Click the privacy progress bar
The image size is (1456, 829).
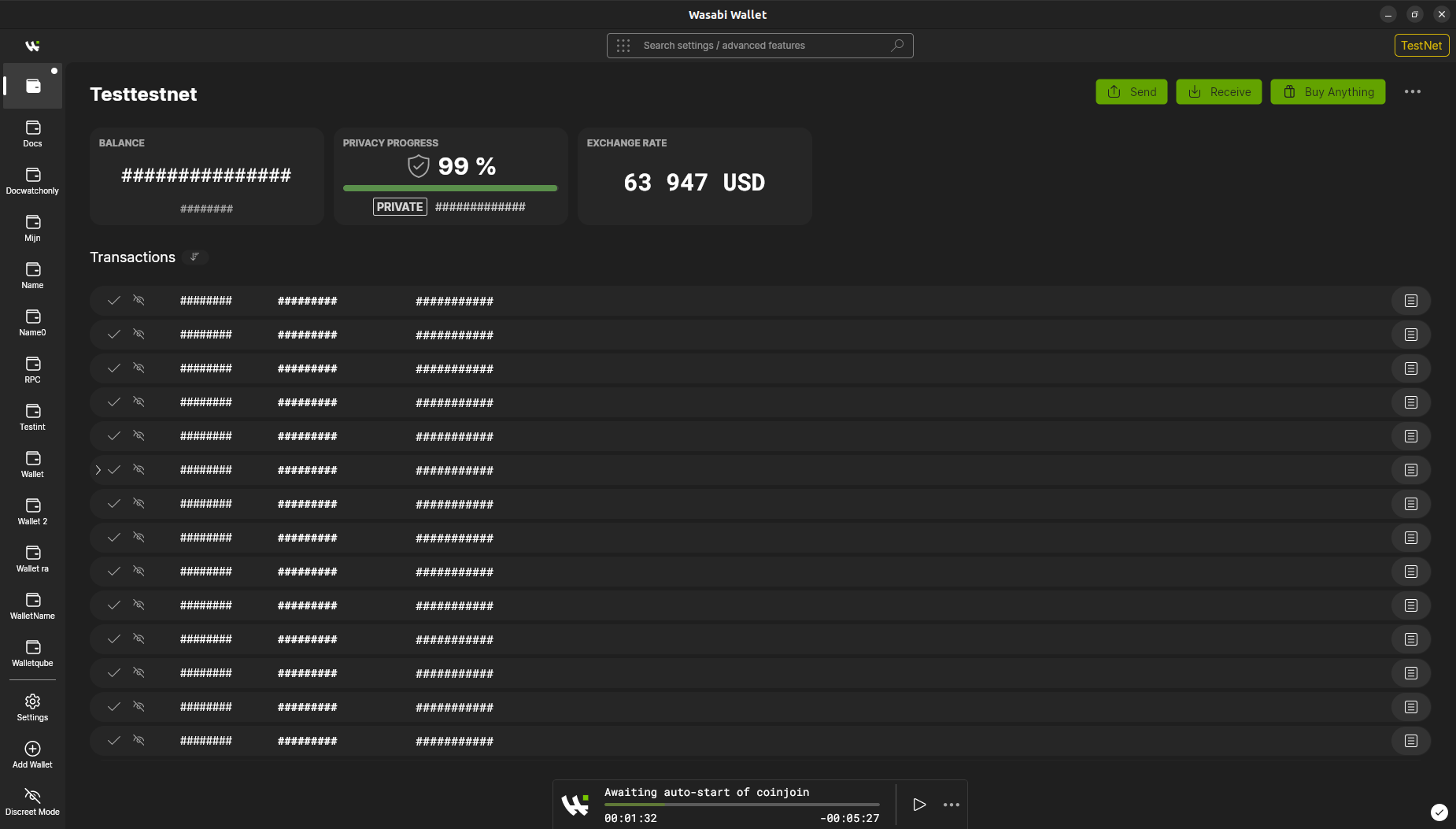tap(450, 188)
